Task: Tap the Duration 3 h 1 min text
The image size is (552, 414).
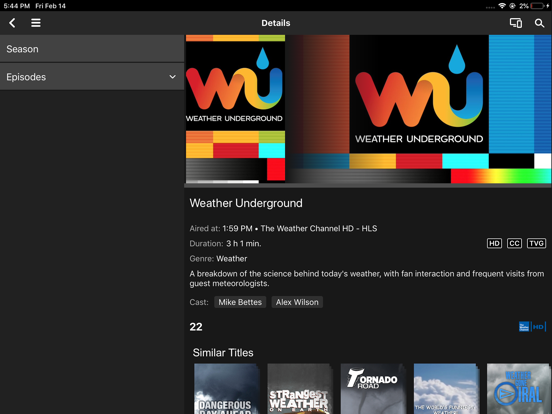Action: [225, 244]
